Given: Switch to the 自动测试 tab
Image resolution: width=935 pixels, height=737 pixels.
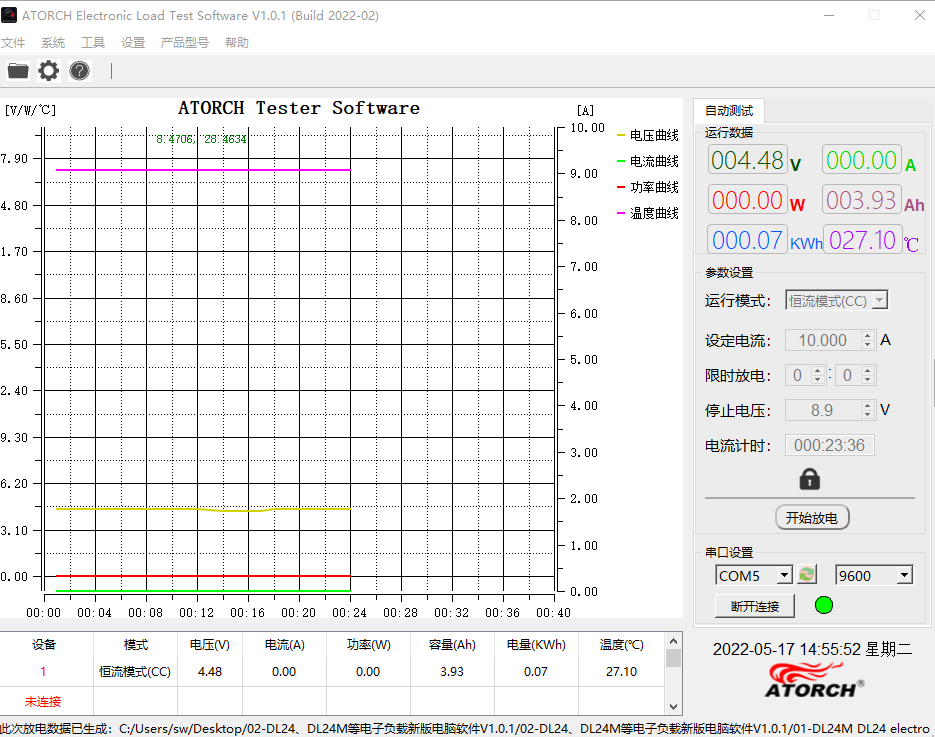Looking at the screenshot, I should pos(729,111).
